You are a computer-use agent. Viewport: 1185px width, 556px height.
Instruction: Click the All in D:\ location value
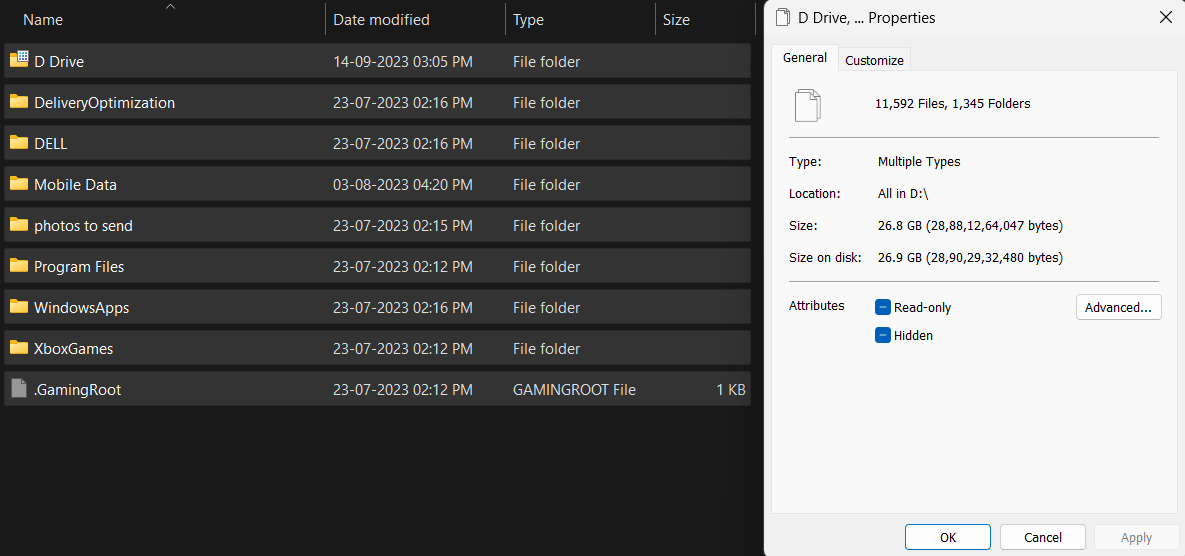coord(903,193)
